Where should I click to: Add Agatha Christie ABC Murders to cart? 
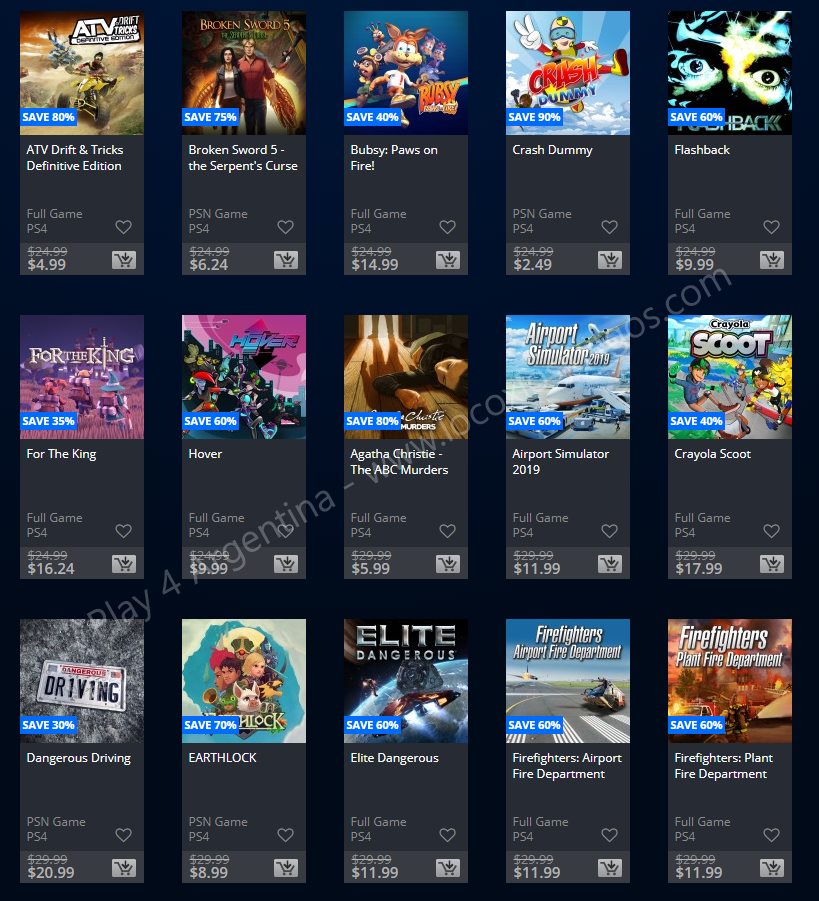pyautogui.click(x=448, y=564)
